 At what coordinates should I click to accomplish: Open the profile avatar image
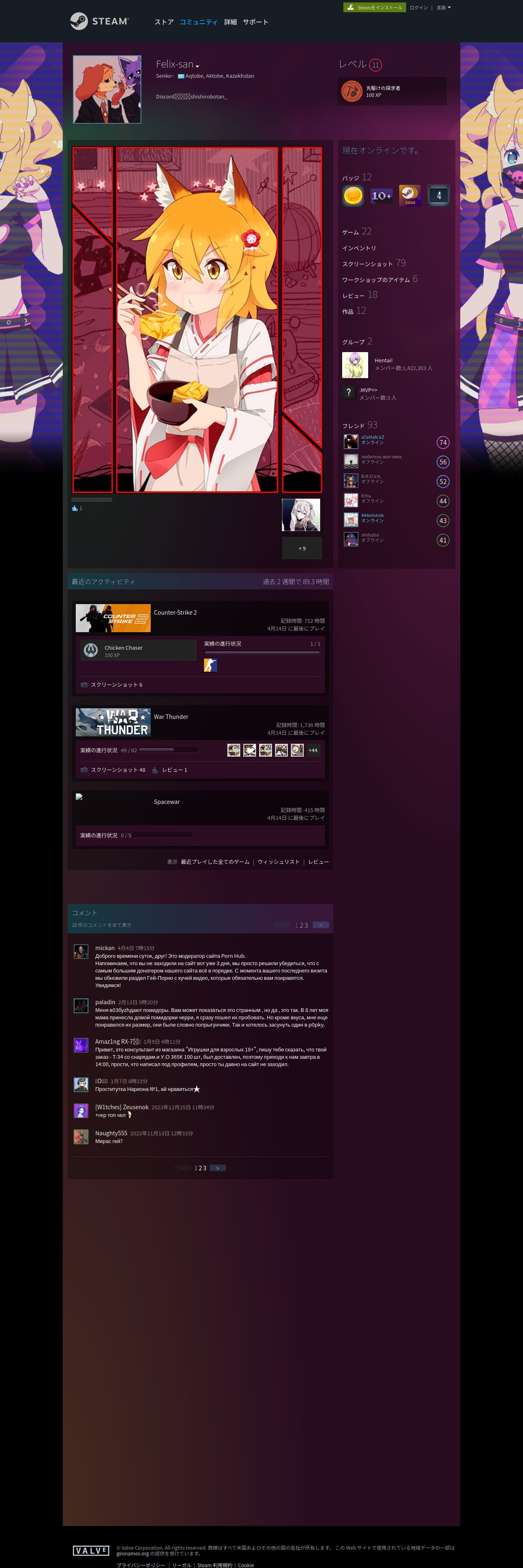click(107, 90)
